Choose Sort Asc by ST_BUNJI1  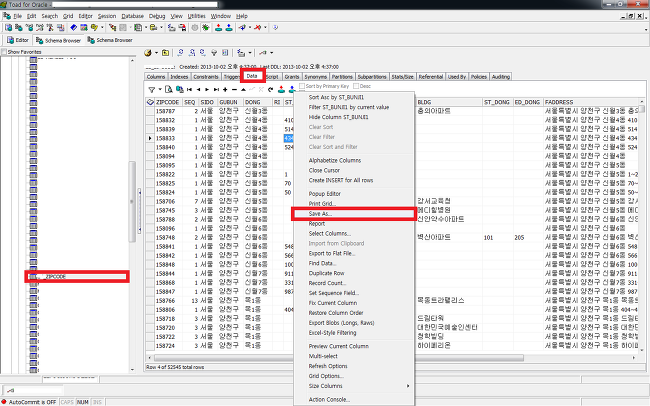coord(354,97)
